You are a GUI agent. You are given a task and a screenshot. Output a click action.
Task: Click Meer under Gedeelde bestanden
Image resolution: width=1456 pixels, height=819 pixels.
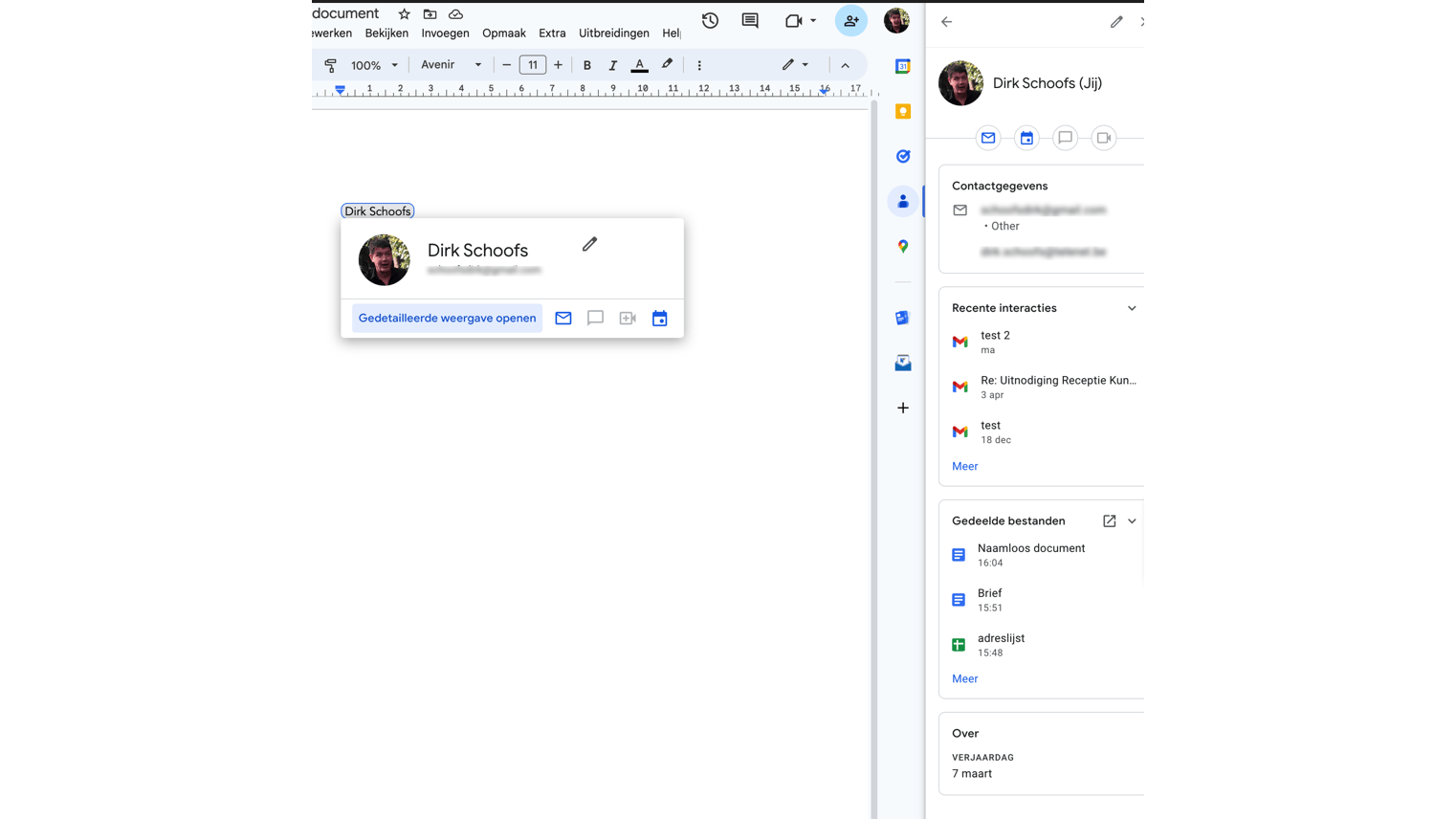[964, 679]
